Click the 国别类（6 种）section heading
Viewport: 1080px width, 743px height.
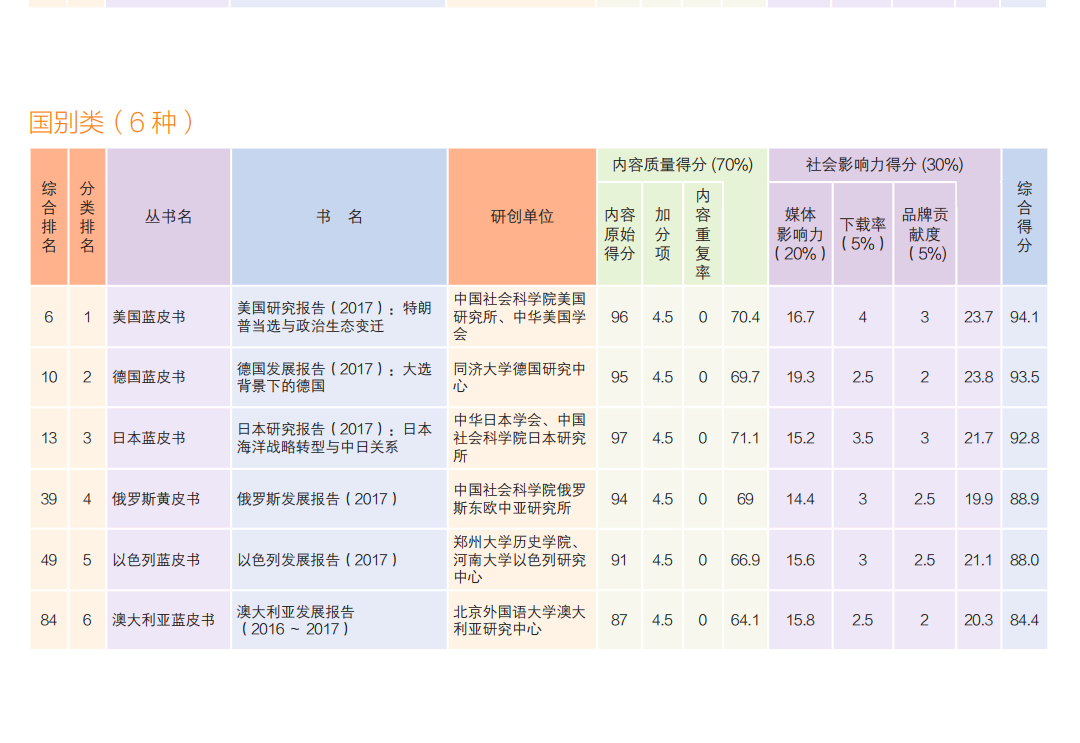[x=111, y=122]
